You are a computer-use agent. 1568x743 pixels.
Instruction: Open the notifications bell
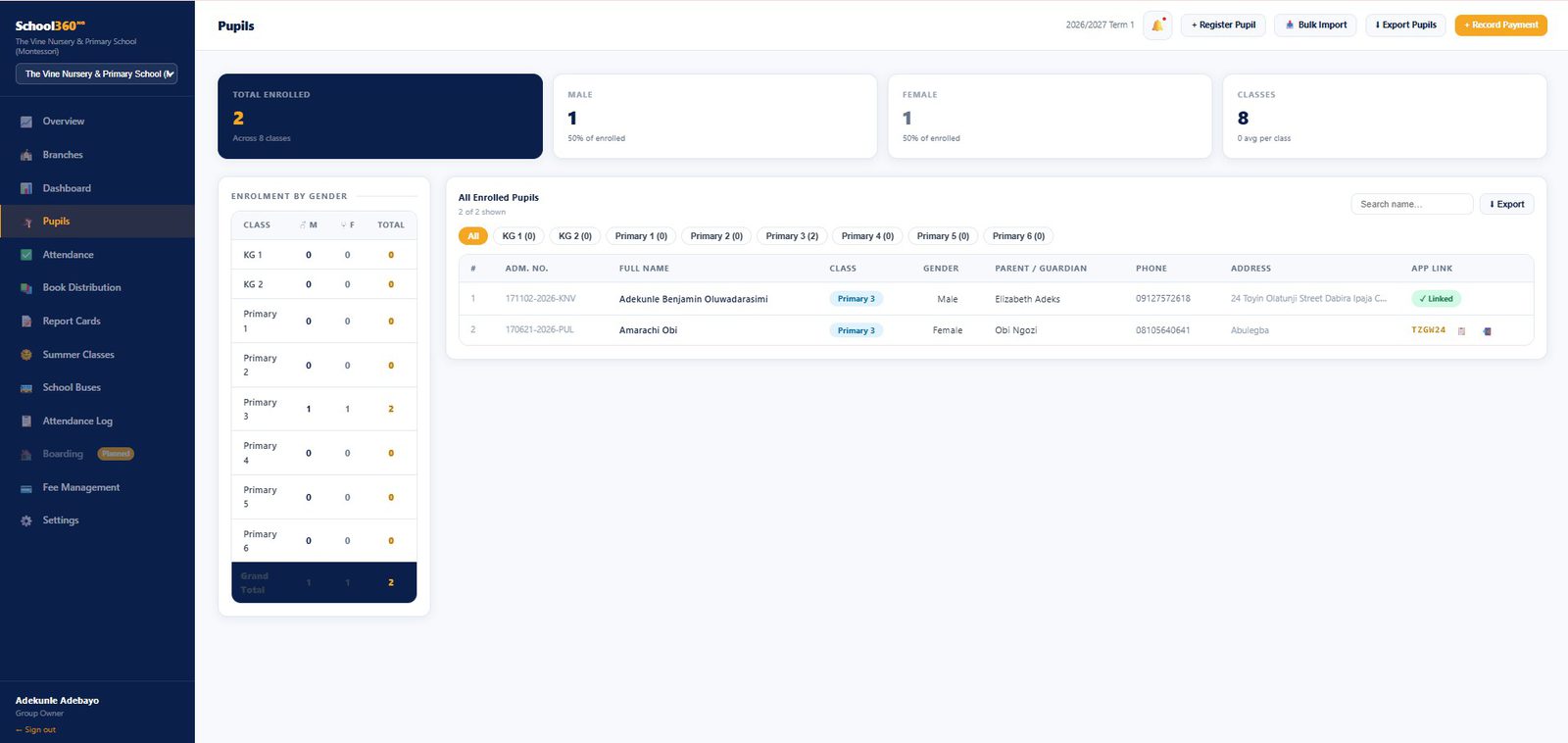1157,25
